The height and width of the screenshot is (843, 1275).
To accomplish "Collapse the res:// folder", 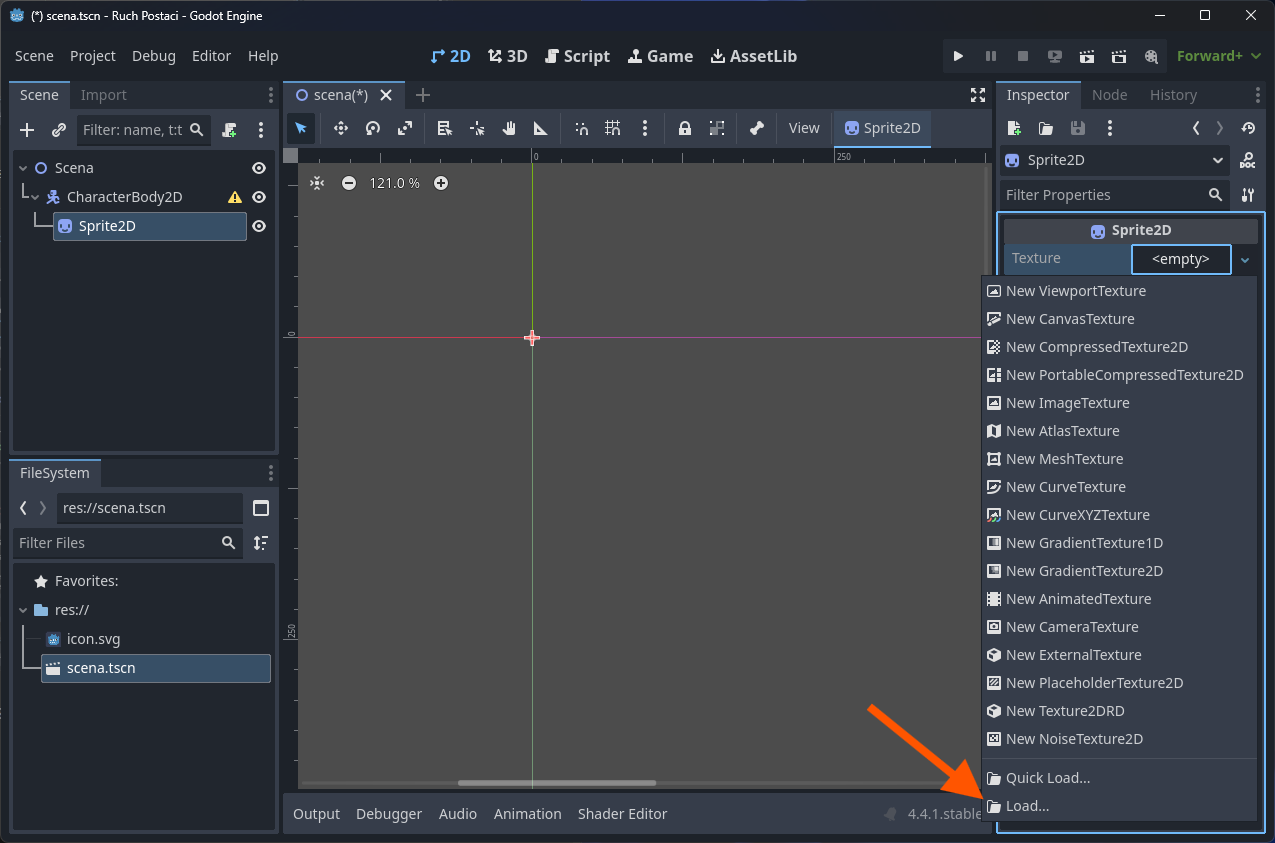I will (23, 610).
